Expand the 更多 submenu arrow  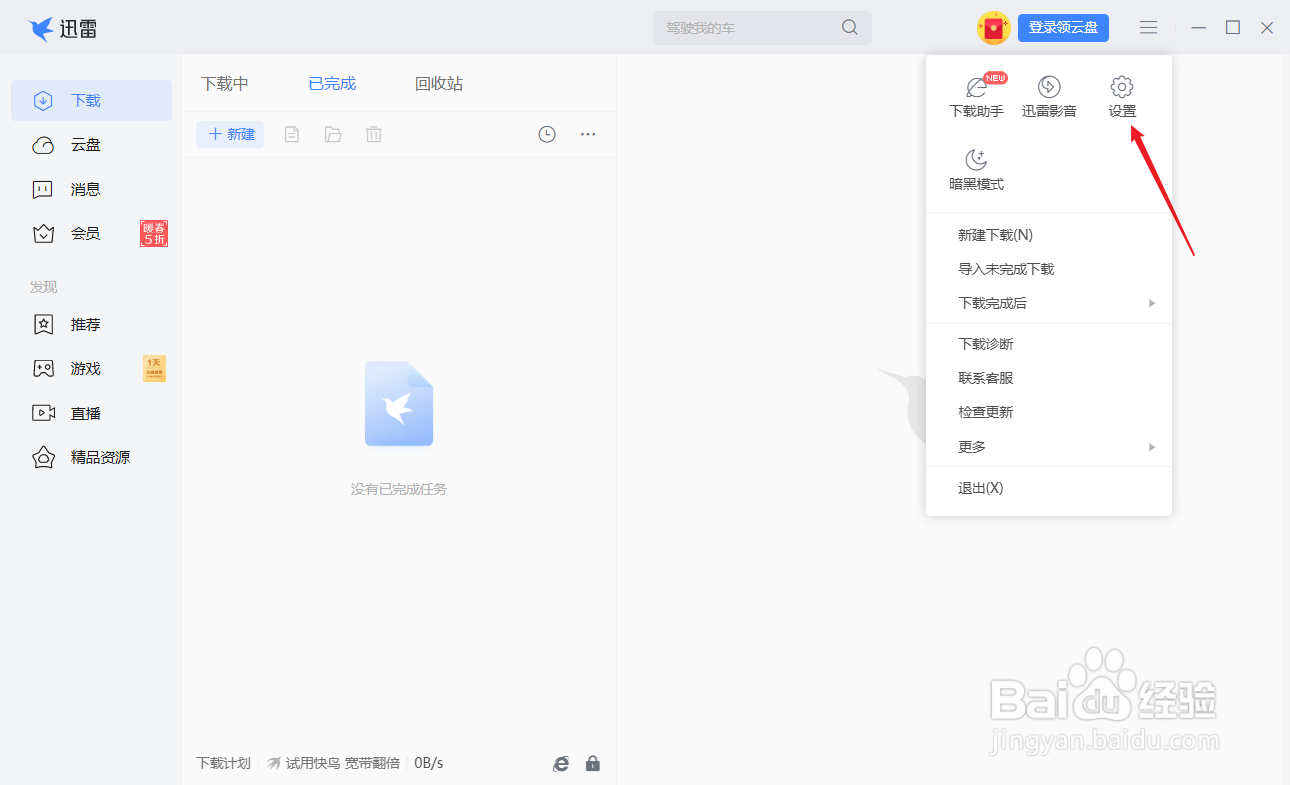click(x=1151, y=446)
